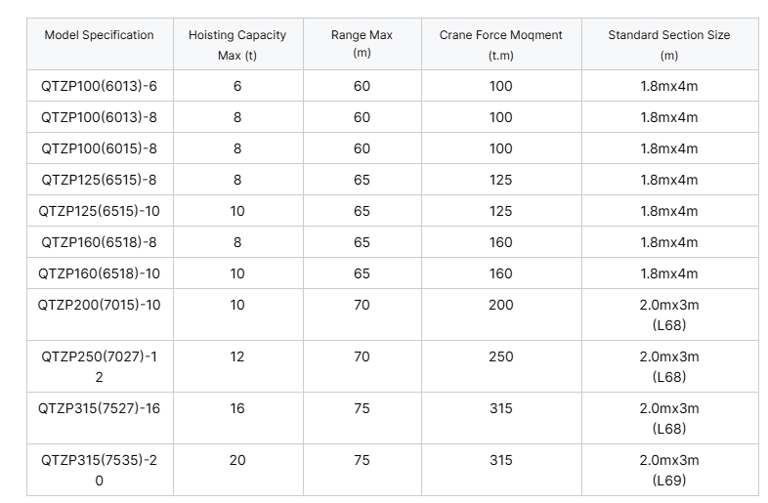The image size is (768, 503).
Task: Select the QTZP100(6015)-8 model cell
Action: (x=99, y=148)
